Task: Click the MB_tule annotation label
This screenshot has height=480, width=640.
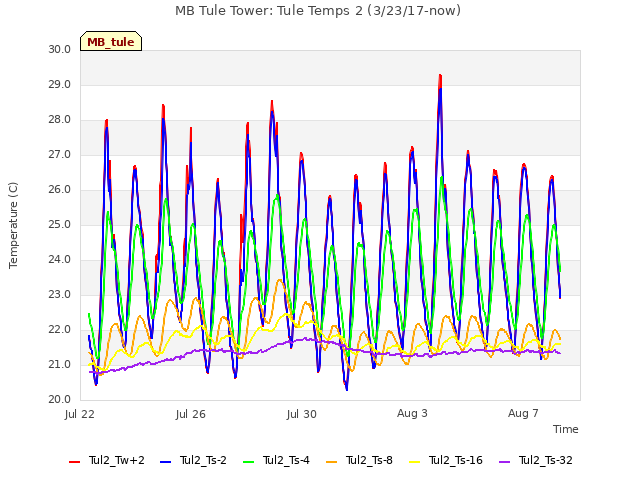Action: pyautogui.click(x=111, y=41)
